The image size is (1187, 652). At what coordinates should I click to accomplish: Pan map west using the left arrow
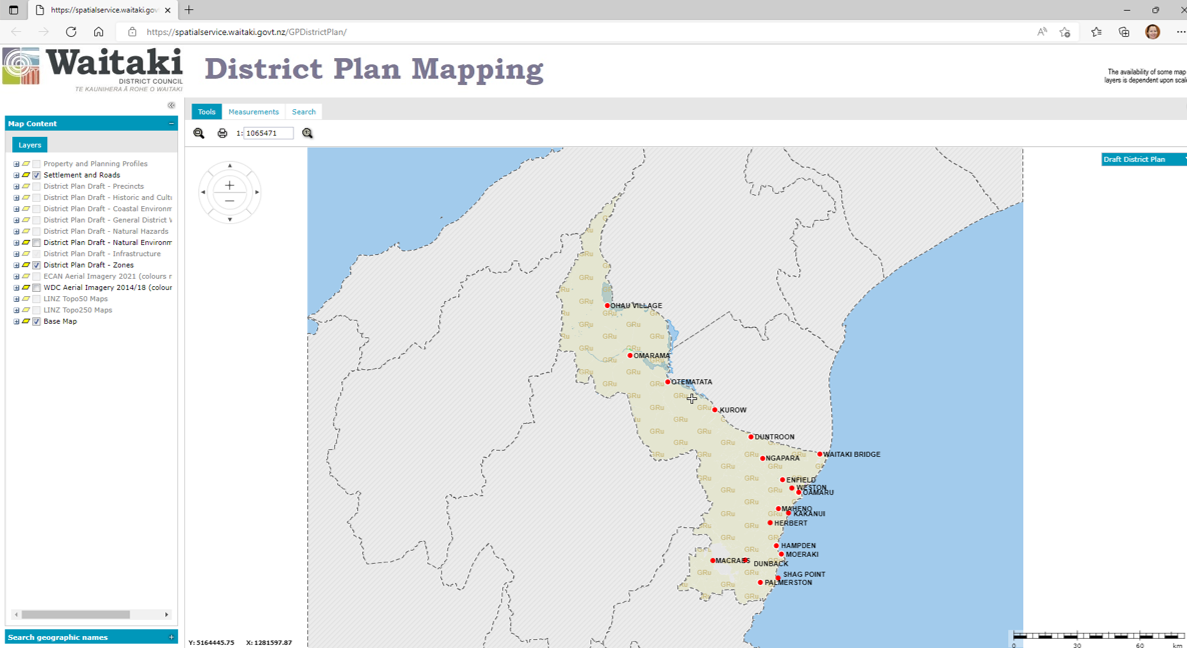pos(203,192)
